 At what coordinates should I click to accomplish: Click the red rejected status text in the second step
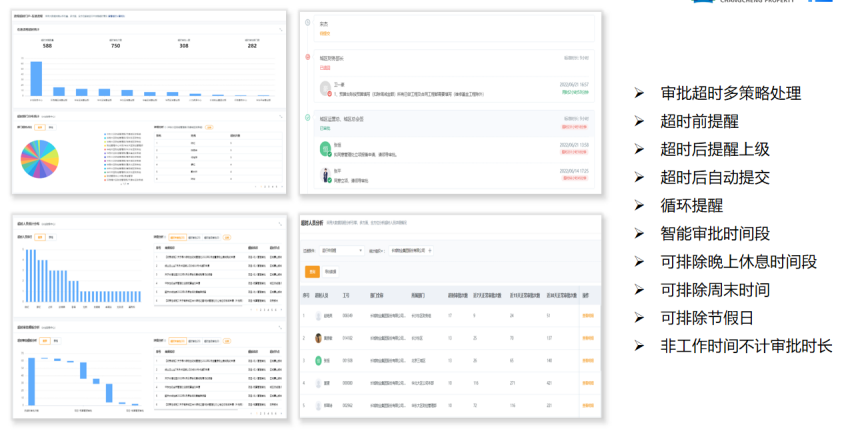tap(325, 68)
